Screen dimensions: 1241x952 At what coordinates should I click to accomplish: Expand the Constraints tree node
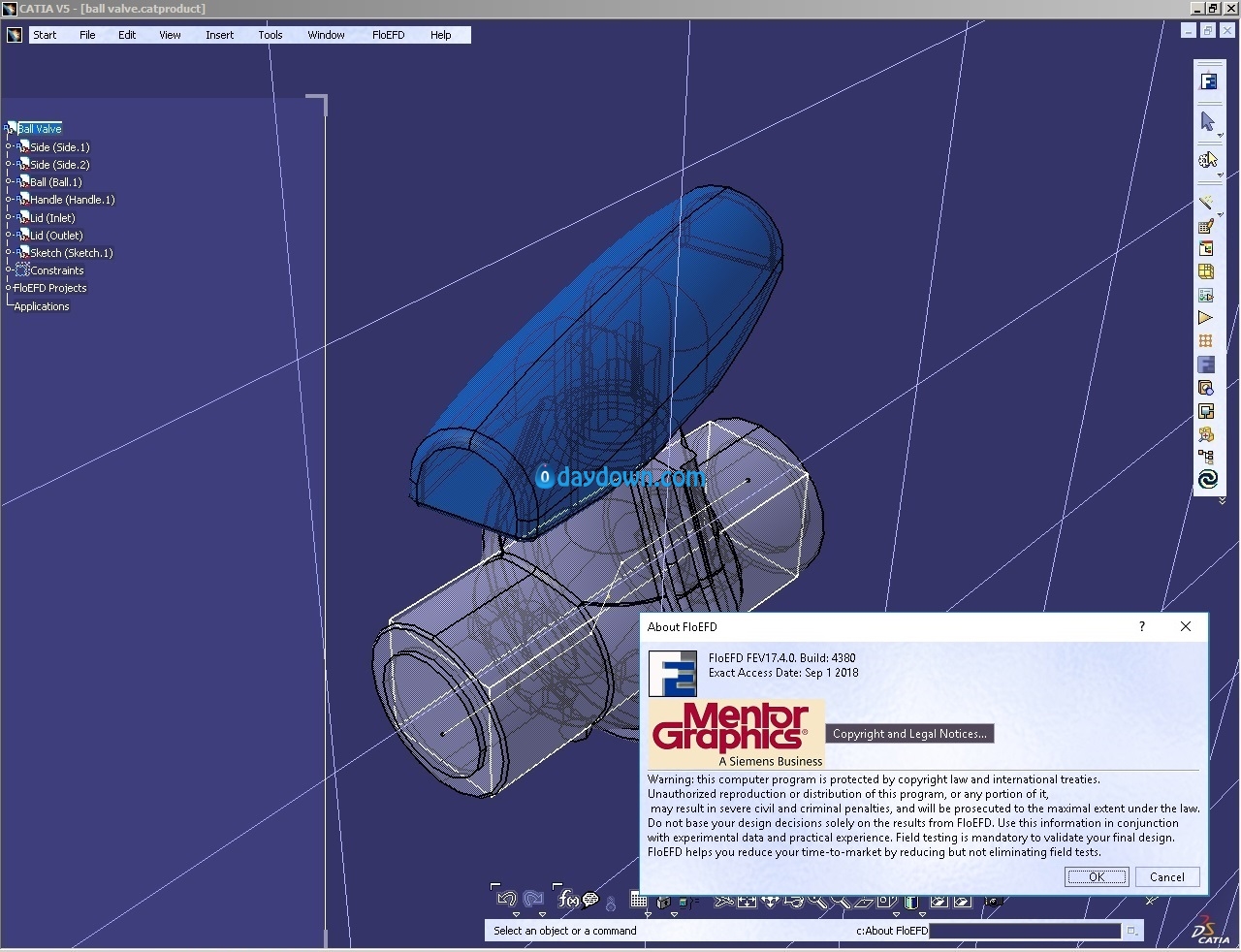[x=9, y=270]
